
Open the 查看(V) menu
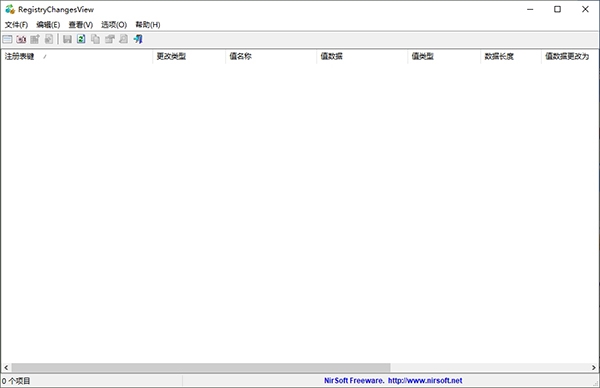click(81, 25)
